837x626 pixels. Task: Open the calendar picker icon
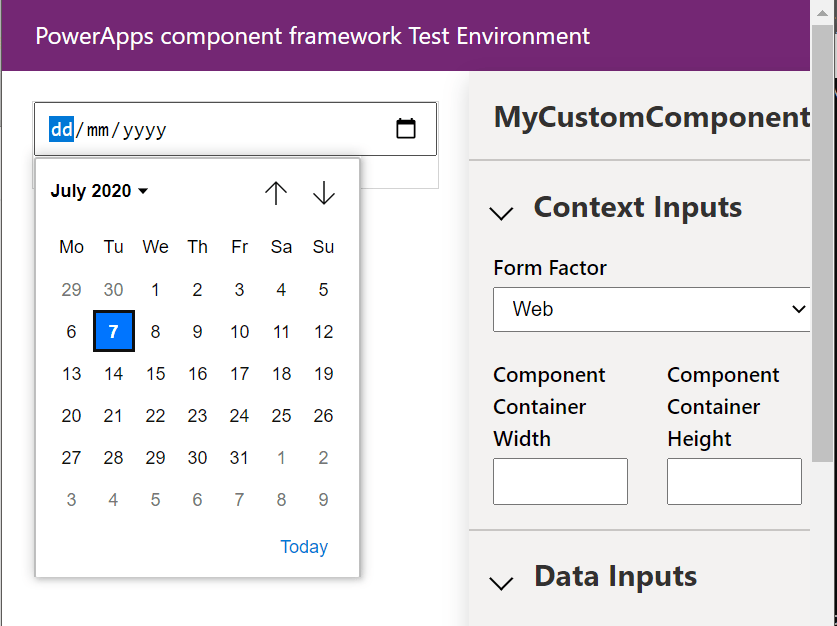click(406, 129)
